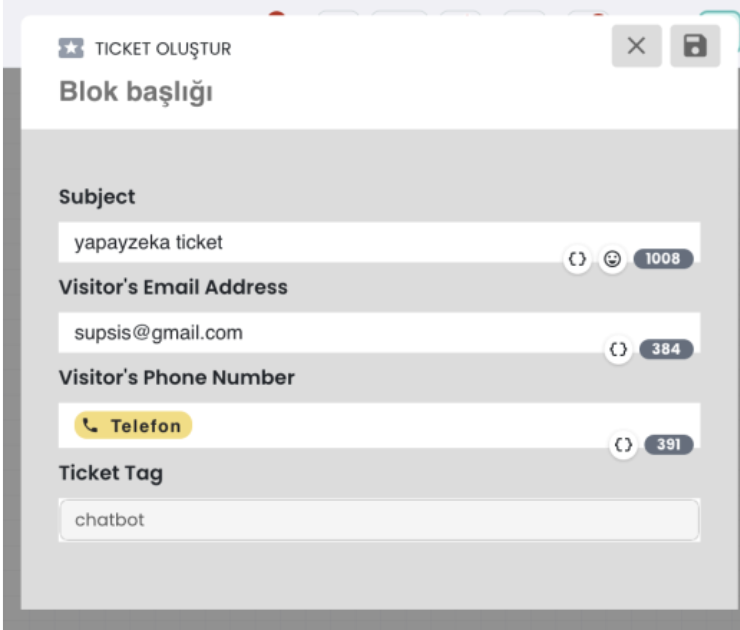
Task: Open emoji picker for Subject field
Action: coord(612,259)
